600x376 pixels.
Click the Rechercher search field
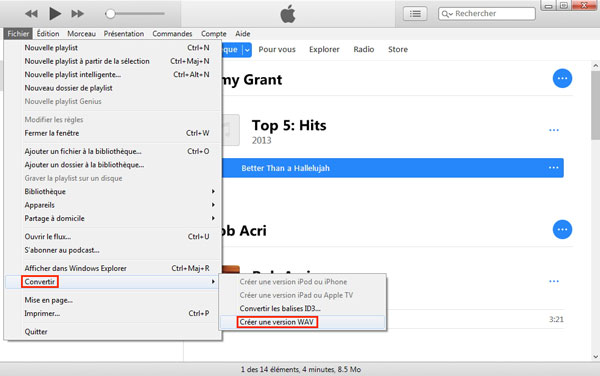[x=486, y=14]
